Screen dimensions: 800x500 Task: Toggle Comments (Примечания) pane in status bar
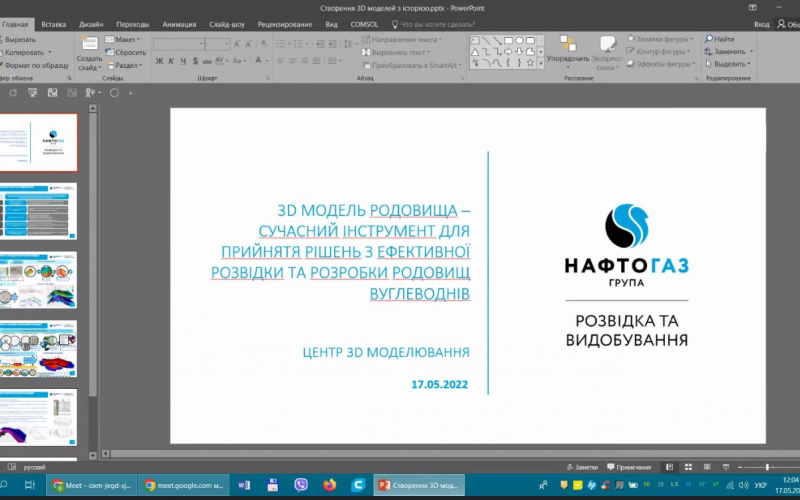click(629, 467)
